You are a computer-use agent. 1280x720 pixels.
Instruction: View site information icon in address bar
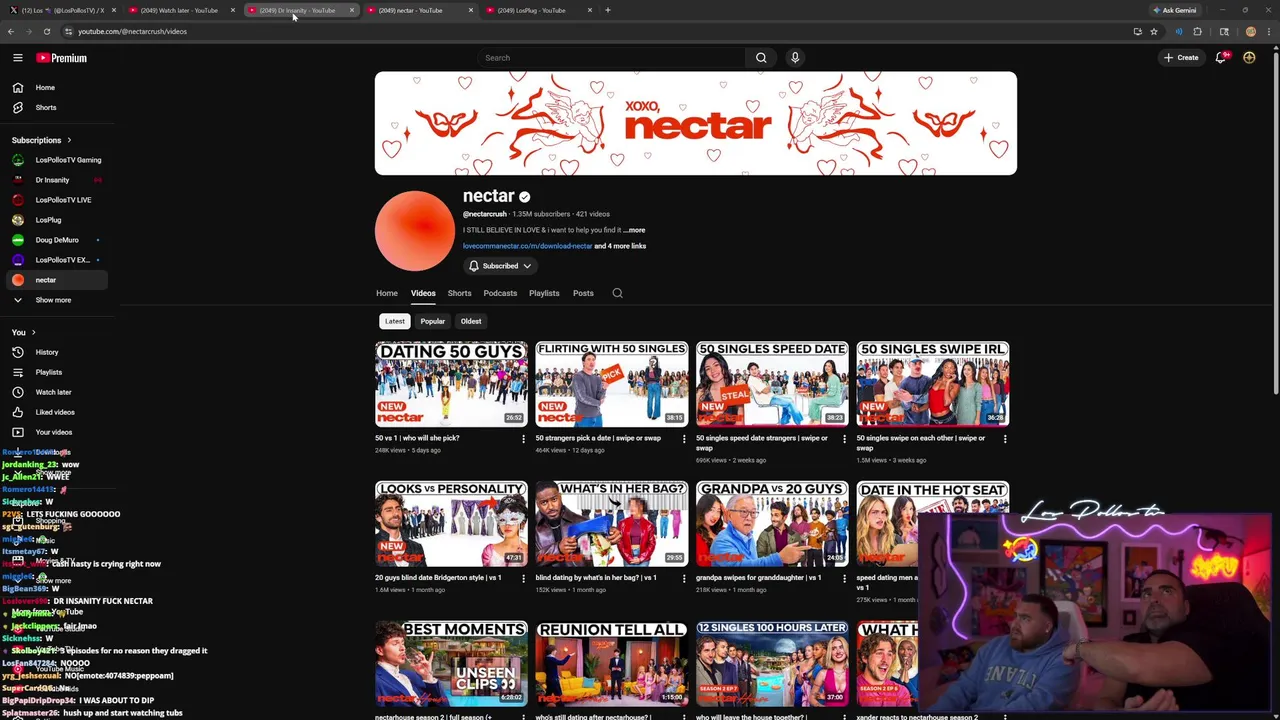[68, 32]
